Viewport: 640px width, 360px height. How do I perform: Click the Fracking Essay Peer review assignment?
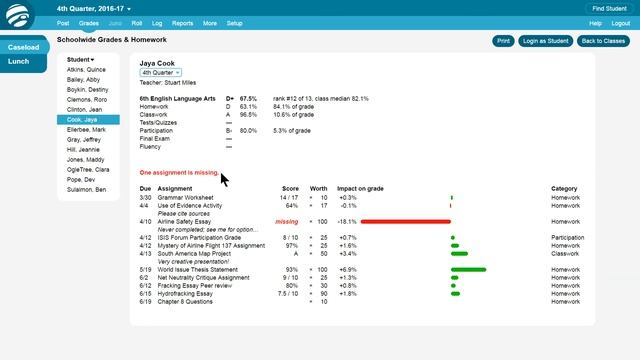coord(195,286)
